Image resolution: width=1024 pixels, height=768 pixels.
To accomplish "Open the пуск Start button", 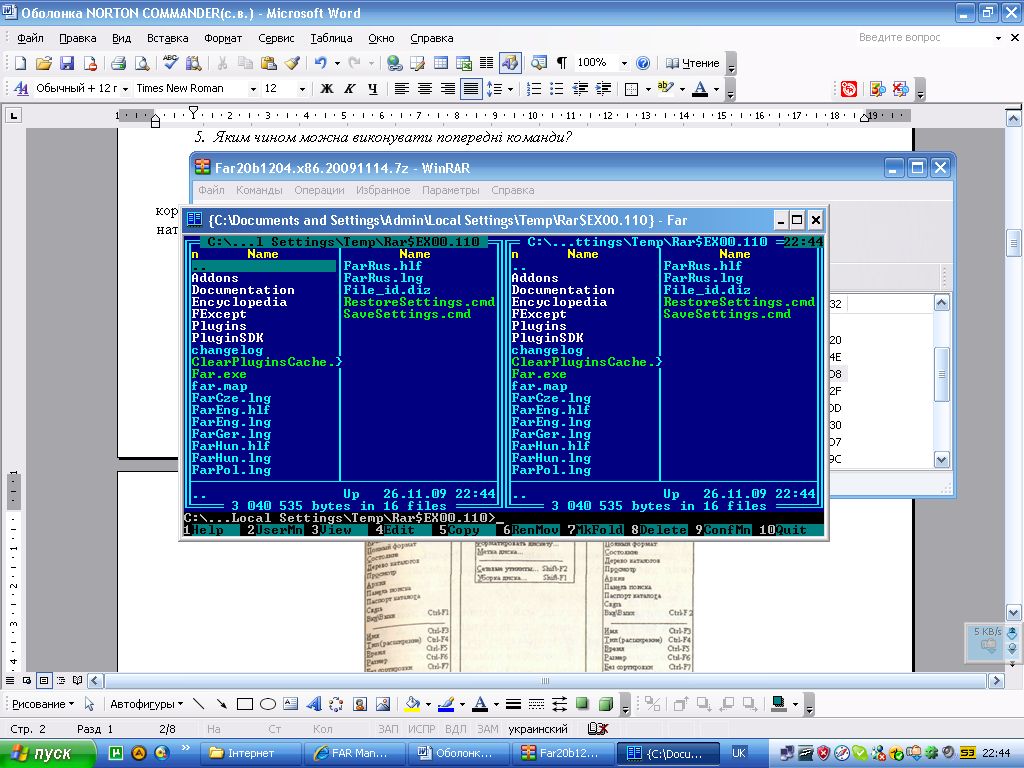I will point(48,753).
